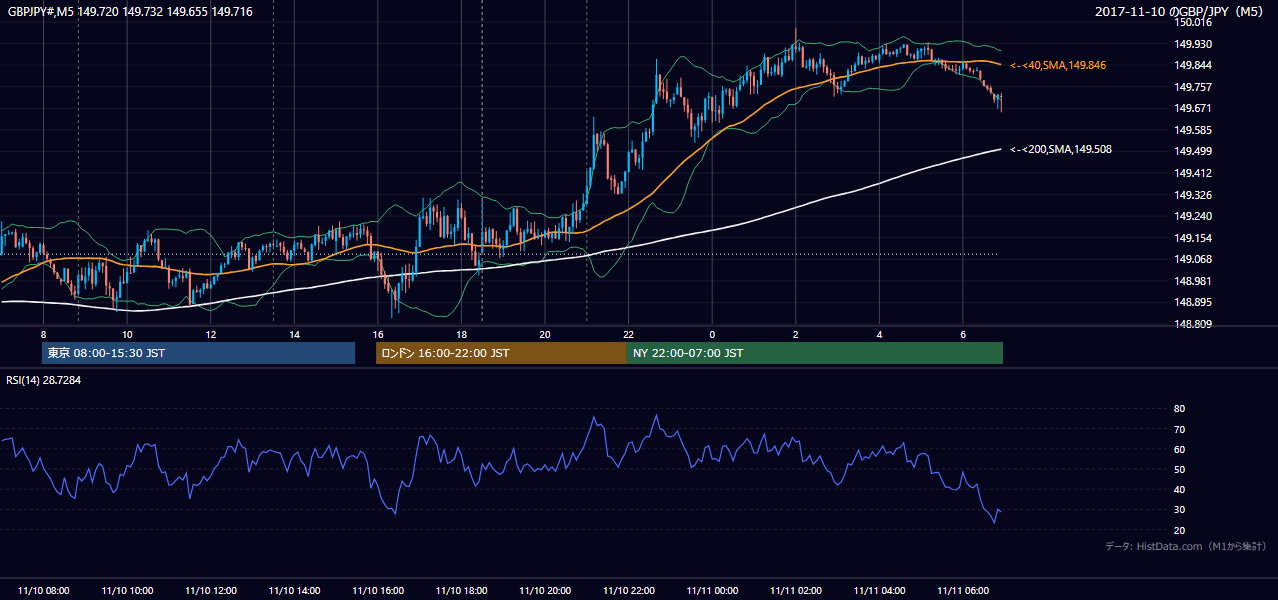This screenshot has width=1278, height=600.
Task: Click the 149.671 price axis label
Action: [x=1193, y=108]
